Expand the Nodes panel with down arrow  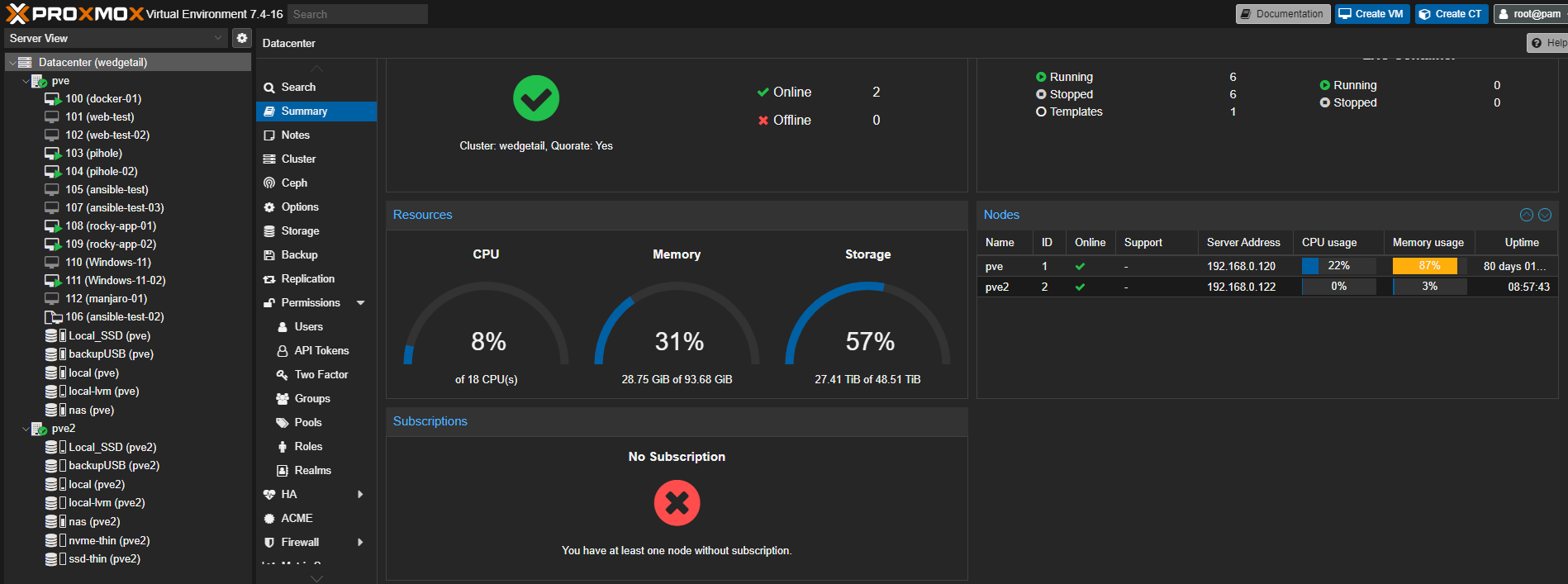[1545, 215]
